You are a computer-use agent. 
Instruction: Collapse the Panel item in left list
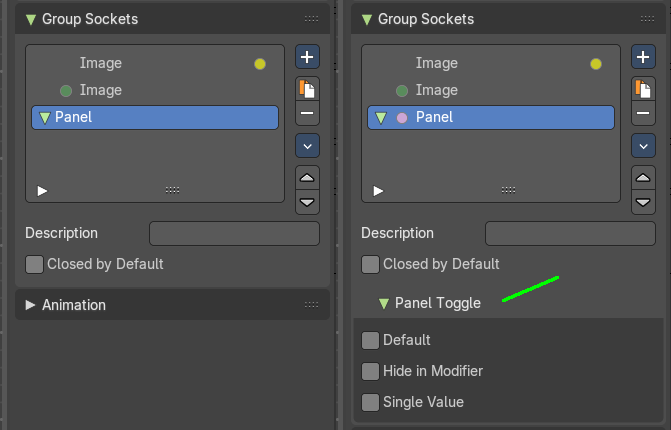click(x=45, y=118)
